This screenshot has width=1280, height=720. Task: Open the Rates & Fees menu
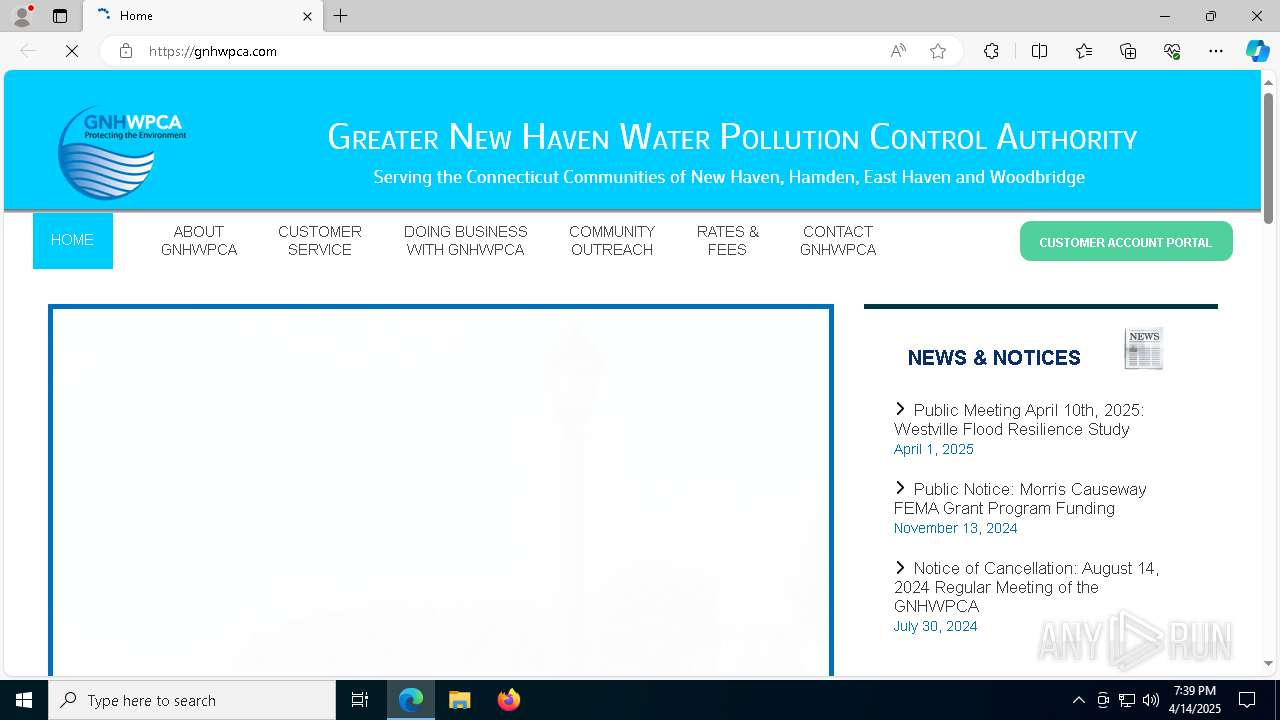tap(727, 241)
